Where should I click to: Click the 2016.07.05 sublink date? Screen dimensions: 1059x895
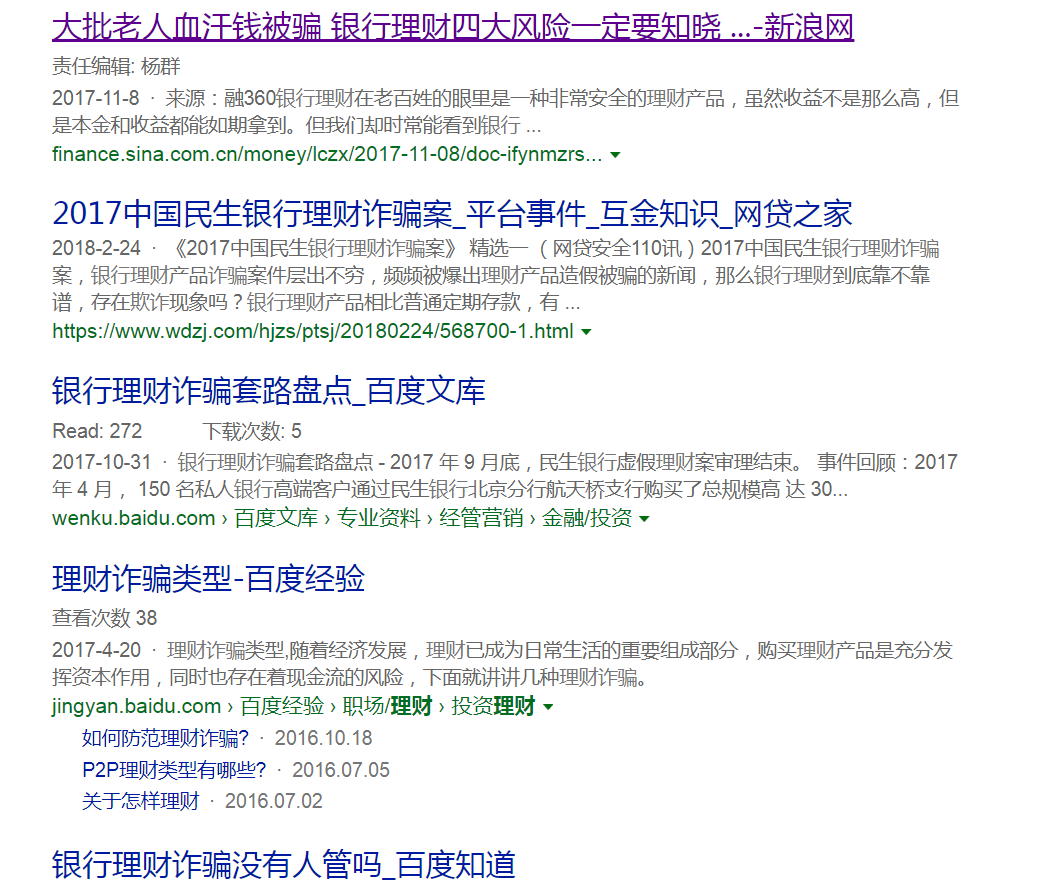[x=341, y=770]
